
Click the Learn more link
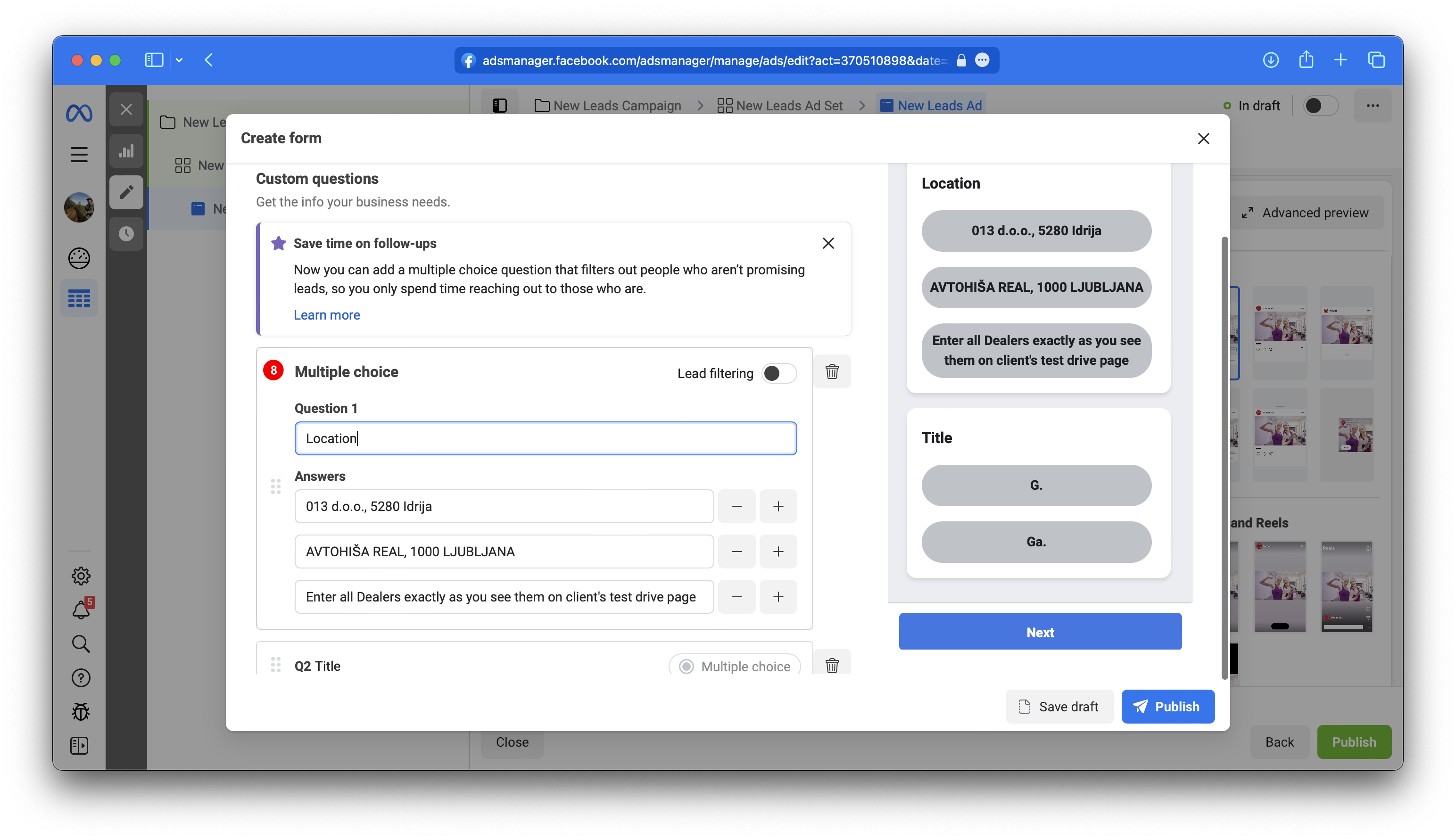tap(327, 315)
